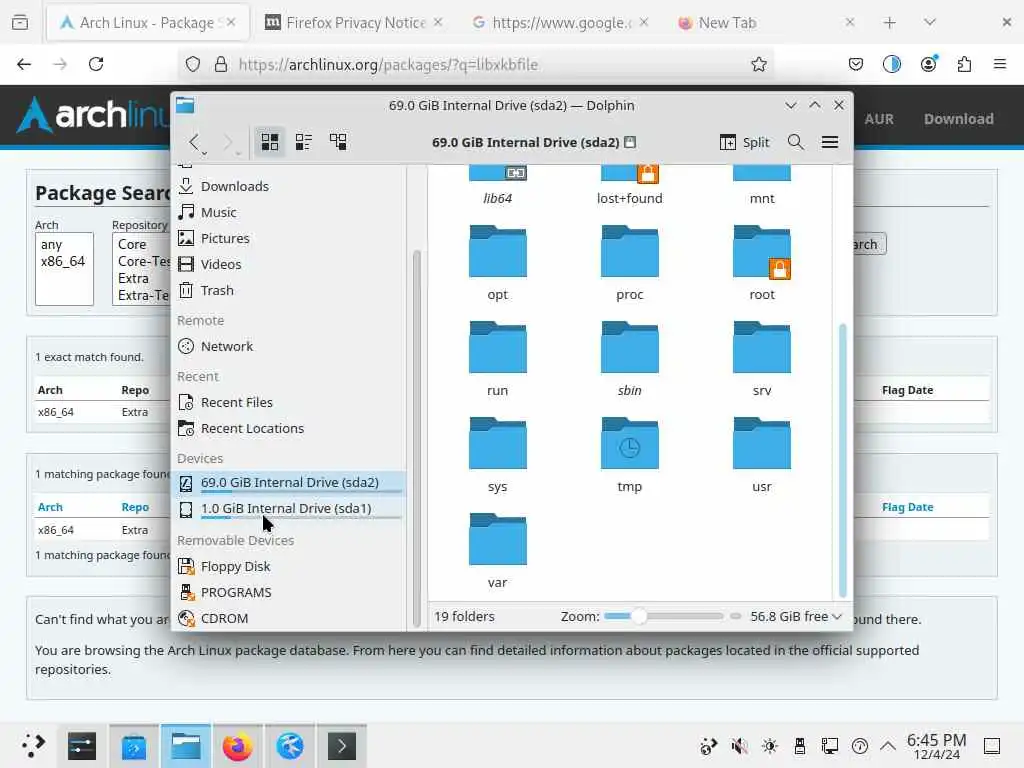Switch to google.com Firefox tab
The image size is (1024, 768).
pos(560,23)
